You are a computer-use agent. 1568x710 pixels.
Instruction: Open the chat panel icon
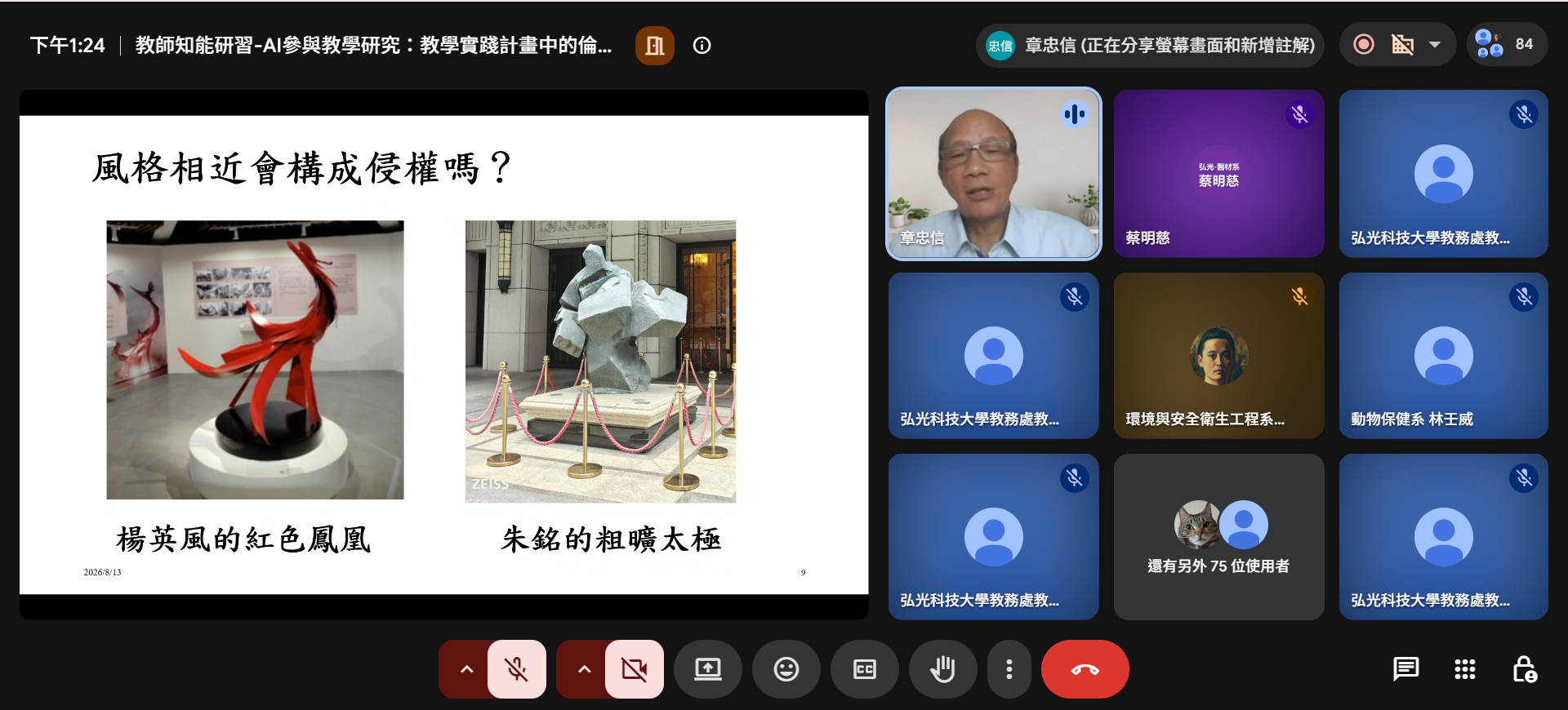(x=1405, y=670)
